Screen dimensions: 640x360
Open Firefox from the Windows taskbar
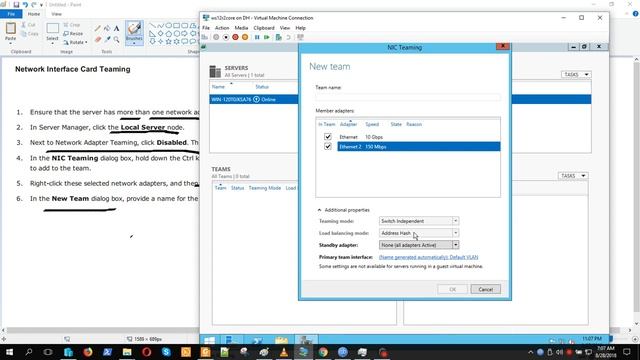88,352
